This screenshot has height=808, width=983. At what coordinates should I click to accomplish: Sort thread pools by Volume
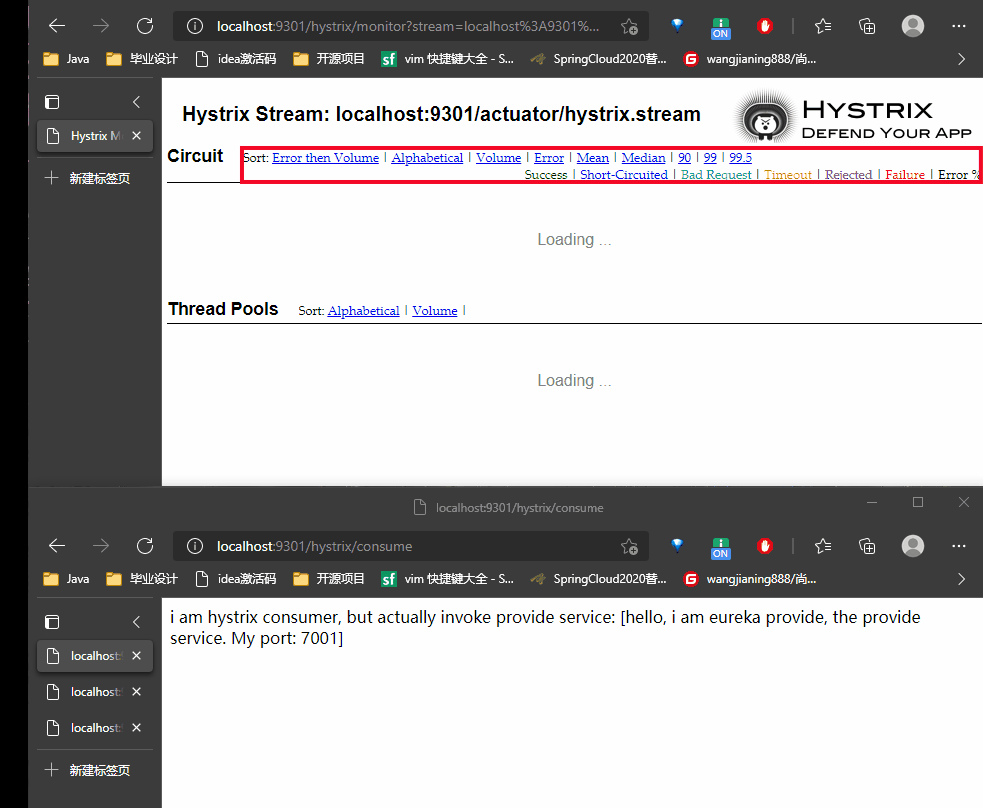(434, 311)
